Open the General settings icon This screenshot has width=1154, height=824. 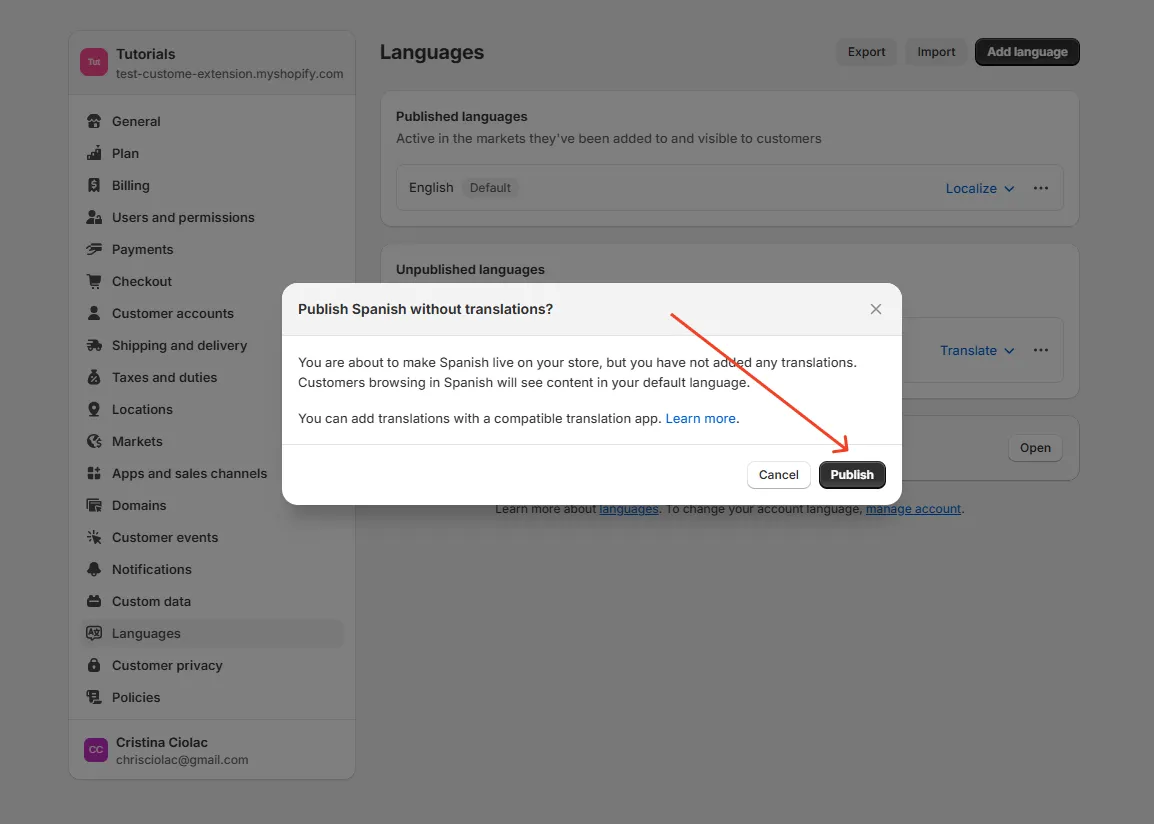point(93,121)
